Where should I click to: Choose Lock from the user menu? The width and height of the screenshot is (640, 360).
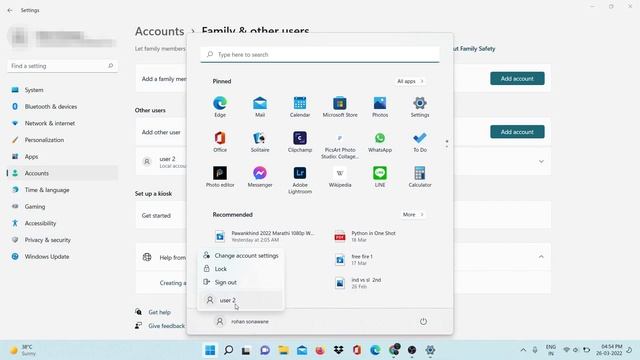pos(241,269)
